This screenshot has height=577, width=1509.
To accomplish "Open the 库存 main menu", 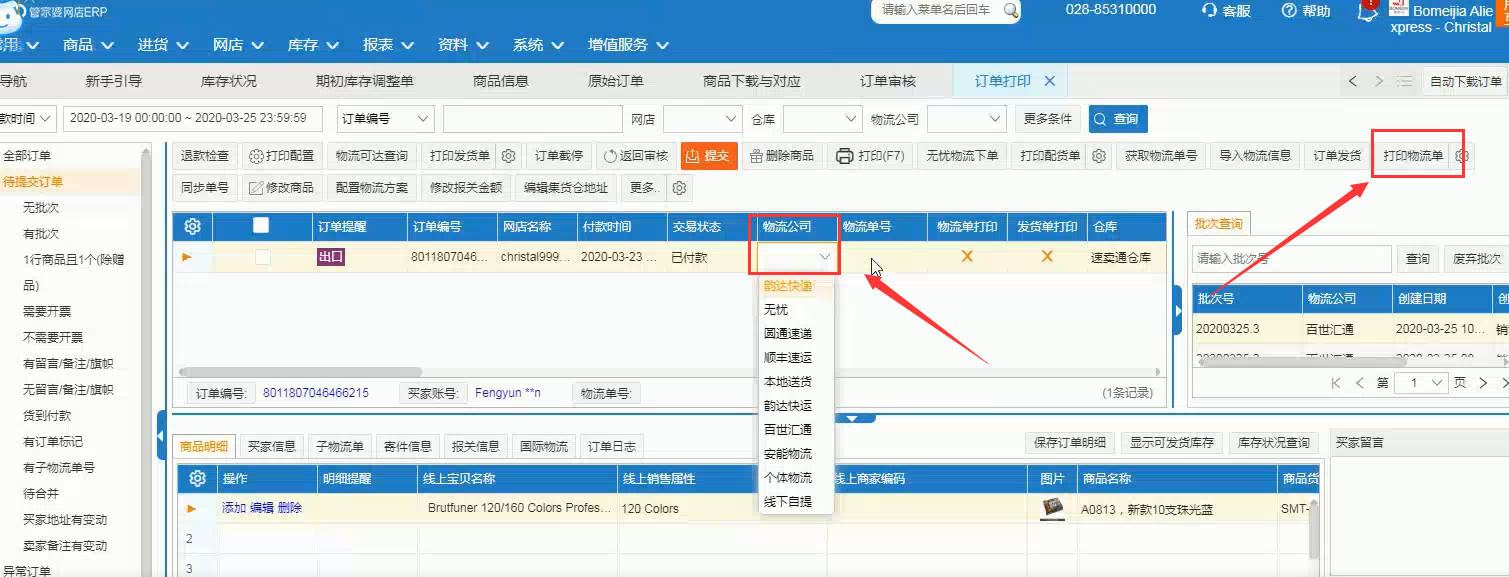I will coord(312,45).
